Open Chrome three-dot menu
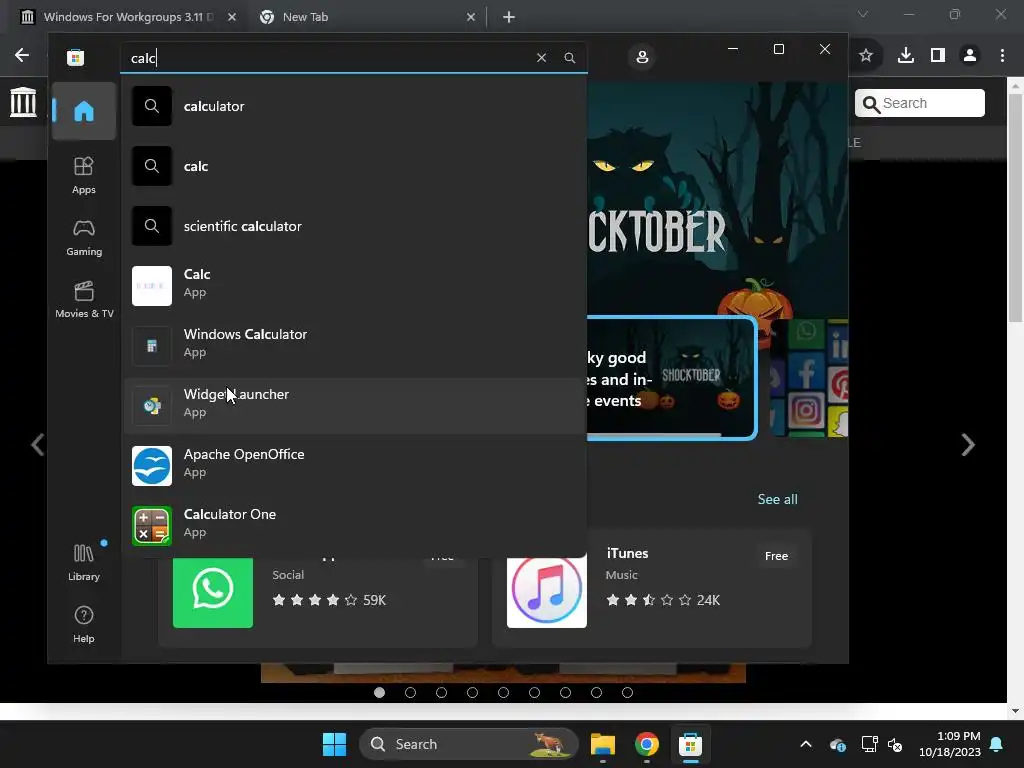Viewport: 1024px width, 768px height. click(1002, 56)
